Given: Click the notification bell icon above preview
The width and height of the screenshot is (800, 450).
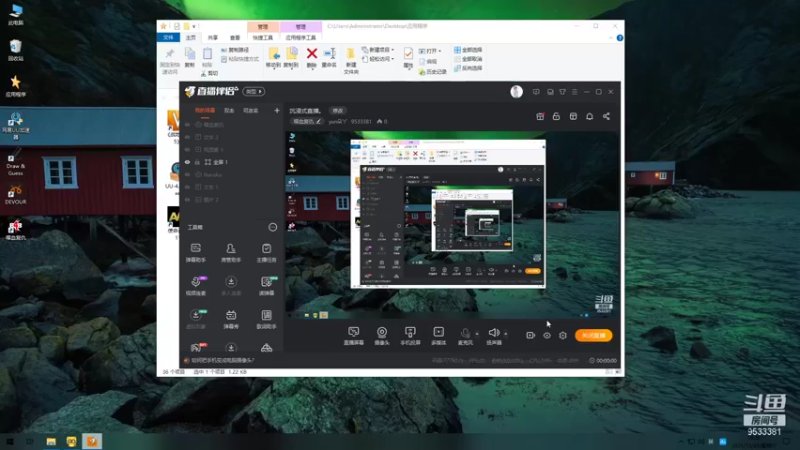Looking at the screenshot, I should pyautogui.click(x=589, y=116).
